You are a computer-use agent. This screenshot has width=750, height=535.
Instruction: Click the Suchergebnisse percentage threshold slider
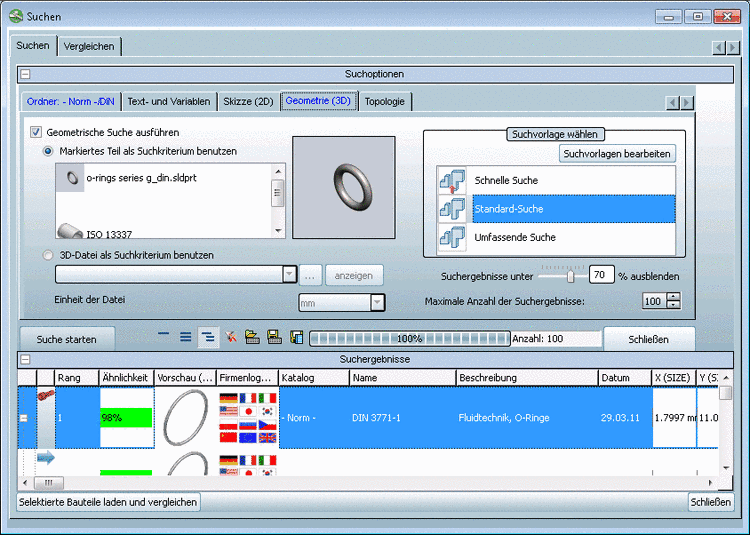570,275
